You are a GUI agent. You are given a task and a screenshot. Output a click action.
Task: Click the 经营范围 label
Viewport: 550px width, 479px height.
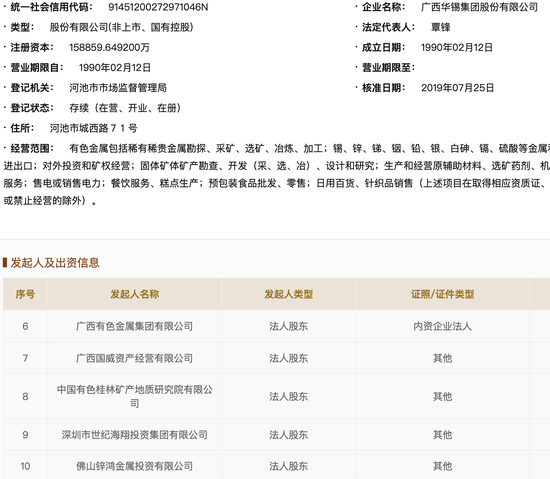tap(32, 148)
